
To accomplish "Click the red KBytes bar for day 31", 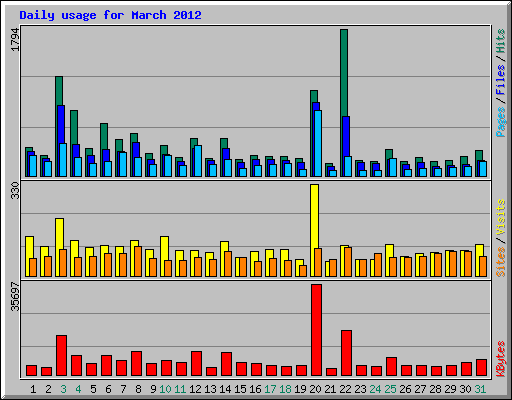I will [482, 368].
